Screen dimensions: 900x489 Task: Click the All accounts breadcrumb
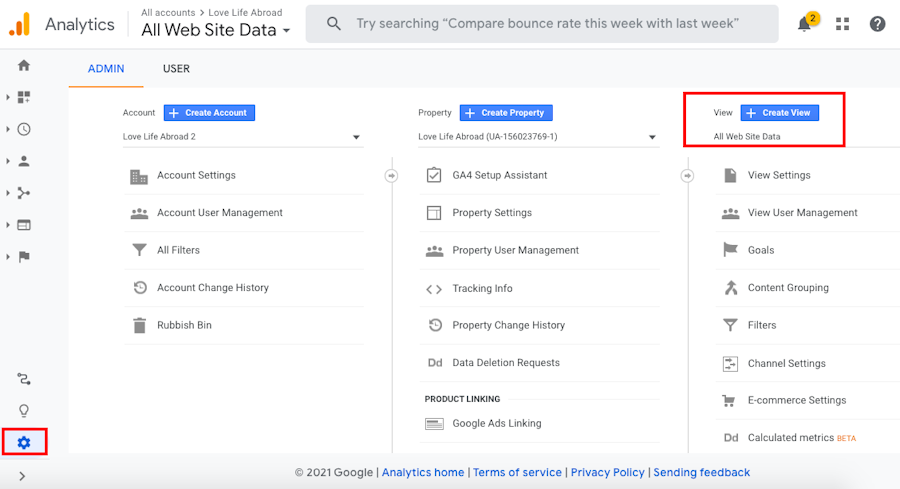click(x=168, y=12)
